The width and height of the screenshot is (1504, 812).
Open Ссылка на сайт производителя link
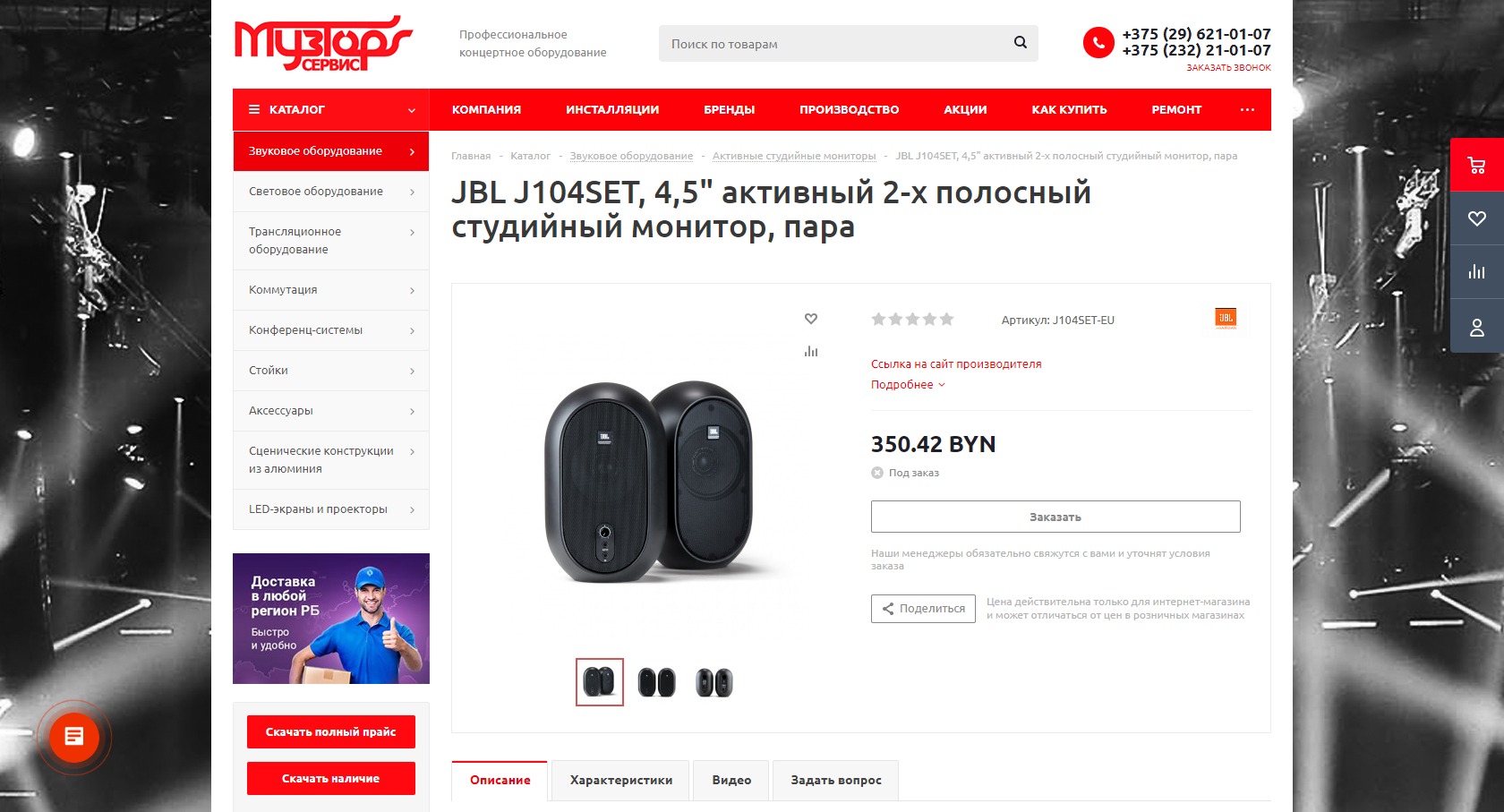(x=956, y=364)
